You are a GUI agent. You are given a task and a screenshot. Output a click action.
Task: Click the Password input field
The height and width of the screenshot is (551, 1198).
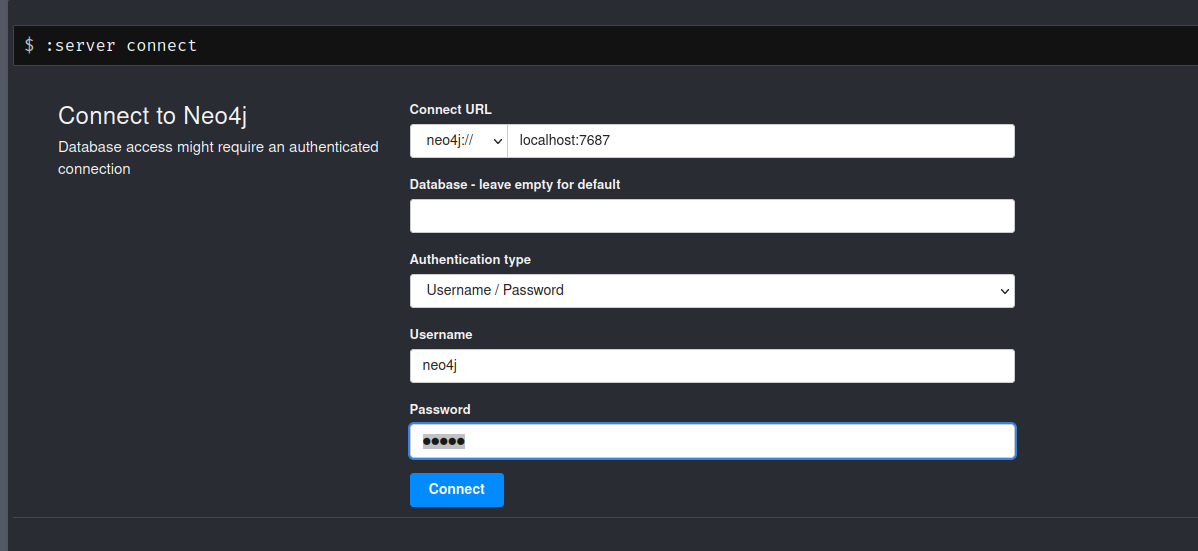pos(712,441)
